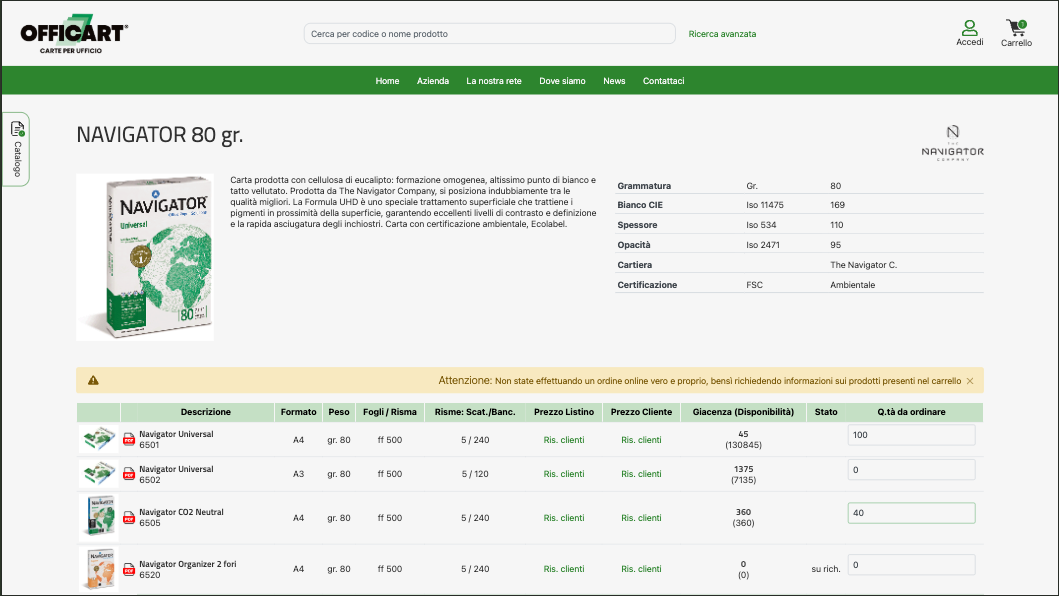Screen dimensions: 1059x596
Task: Open the Carrello shopping cart
Action: click(1016, 28)
